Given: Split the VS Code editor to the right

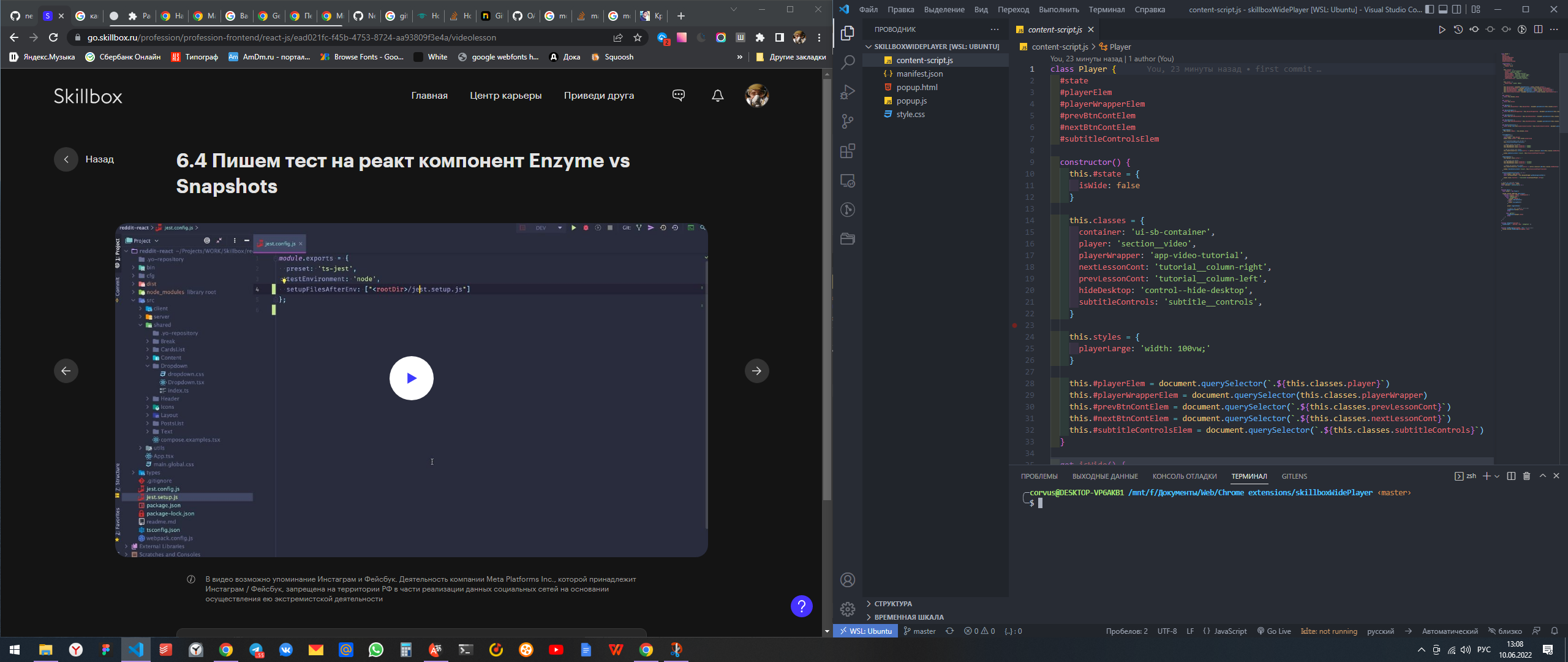Looking at the screenshot, I should pos(1538,29).
